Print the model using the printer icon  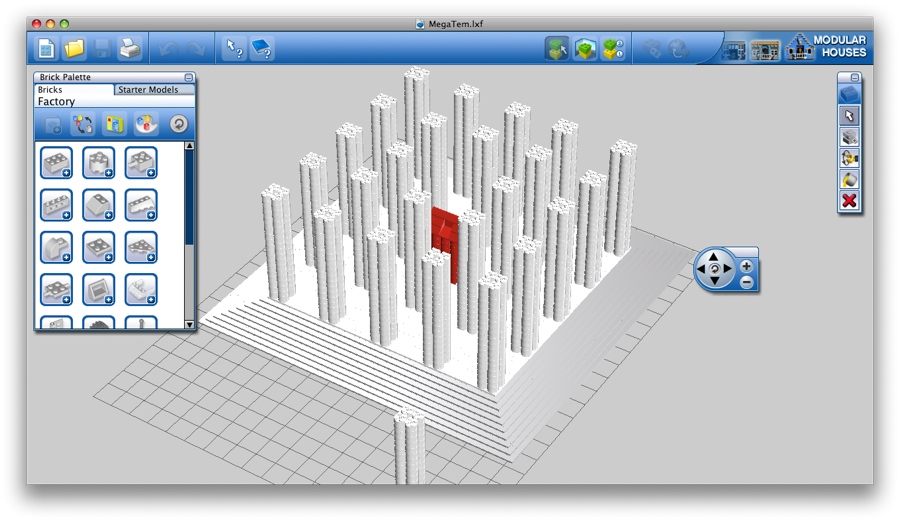(130, 49)
